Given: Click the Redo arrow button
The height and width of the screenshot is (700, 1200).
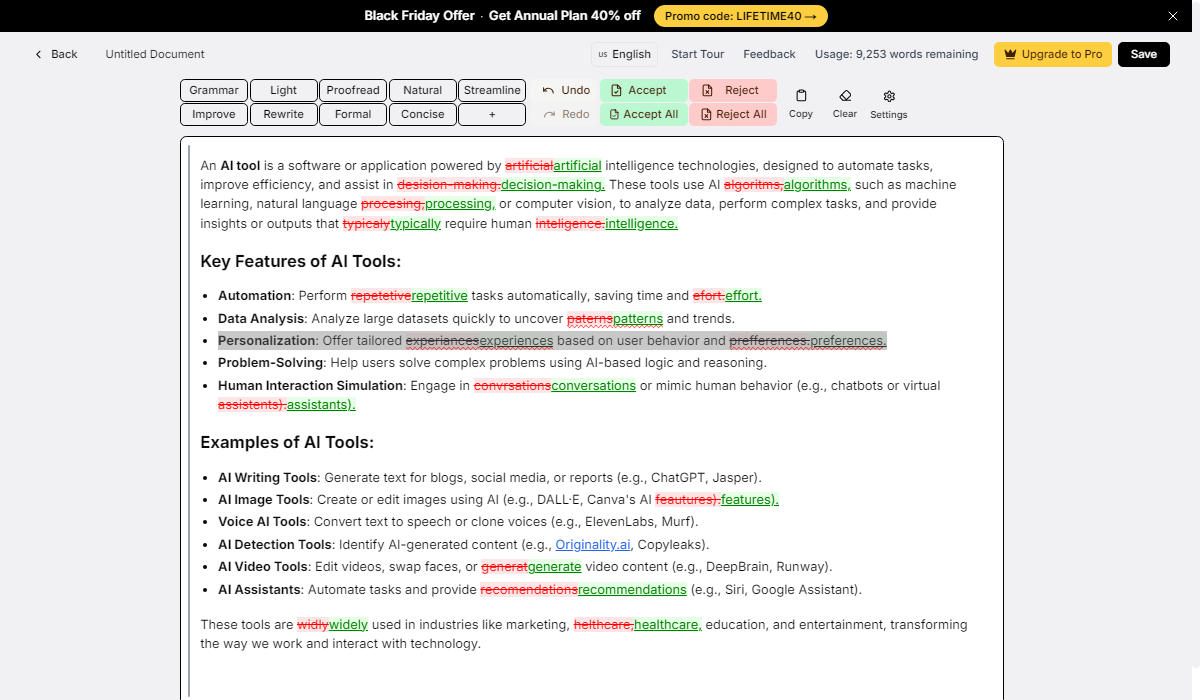Looking at the screenshot, I should (566, 114).
